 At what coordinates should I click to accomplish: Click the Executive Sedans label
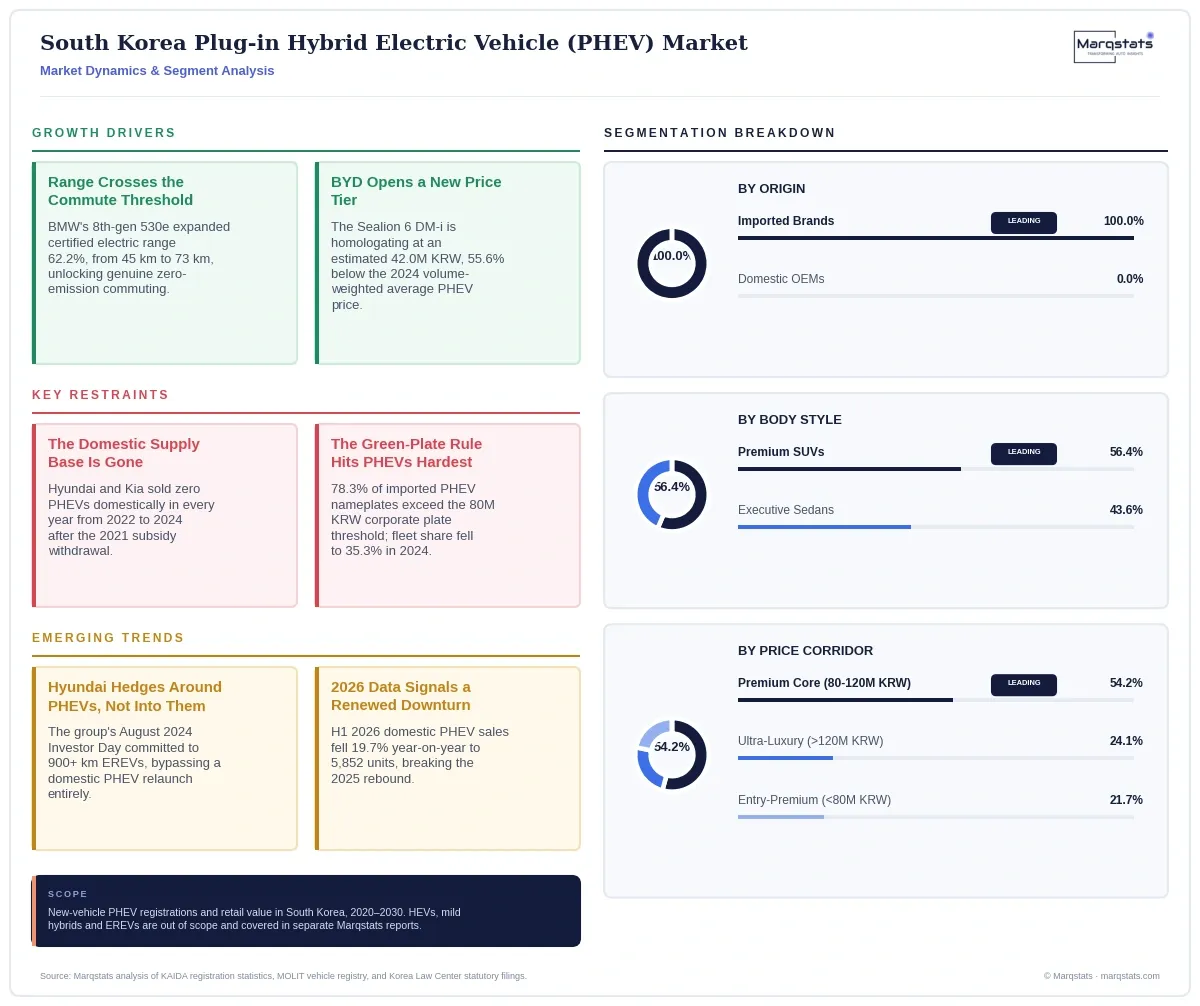point(786,510)
